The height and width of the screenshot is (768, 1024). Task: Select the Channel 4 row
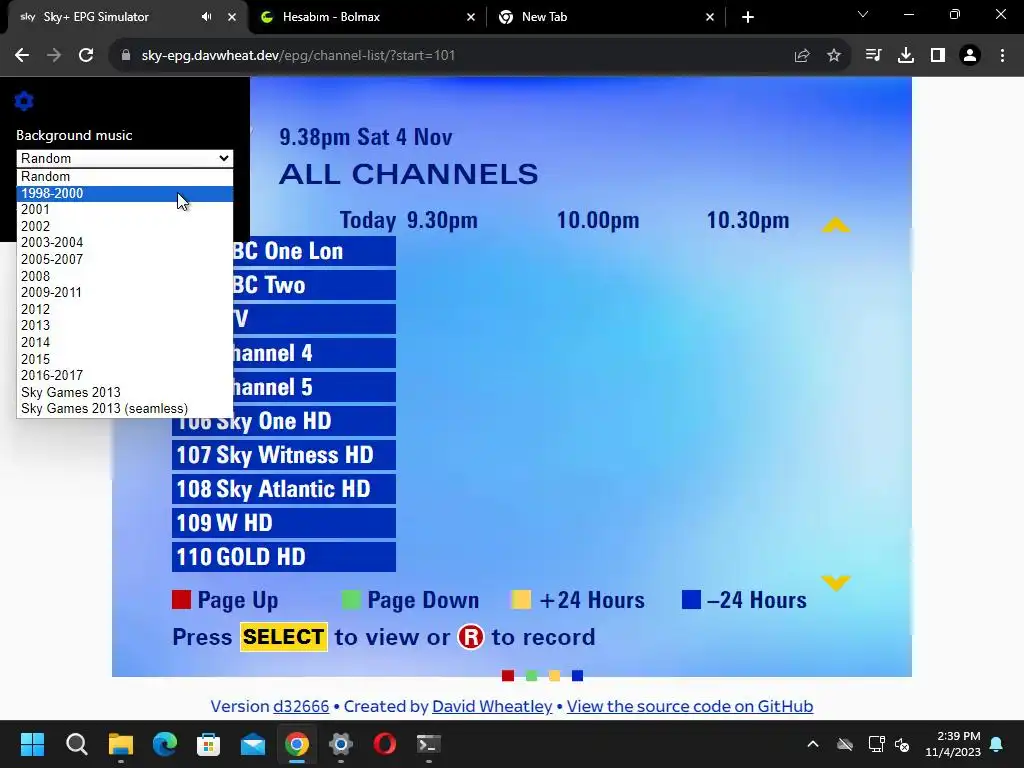coord(314,353)
